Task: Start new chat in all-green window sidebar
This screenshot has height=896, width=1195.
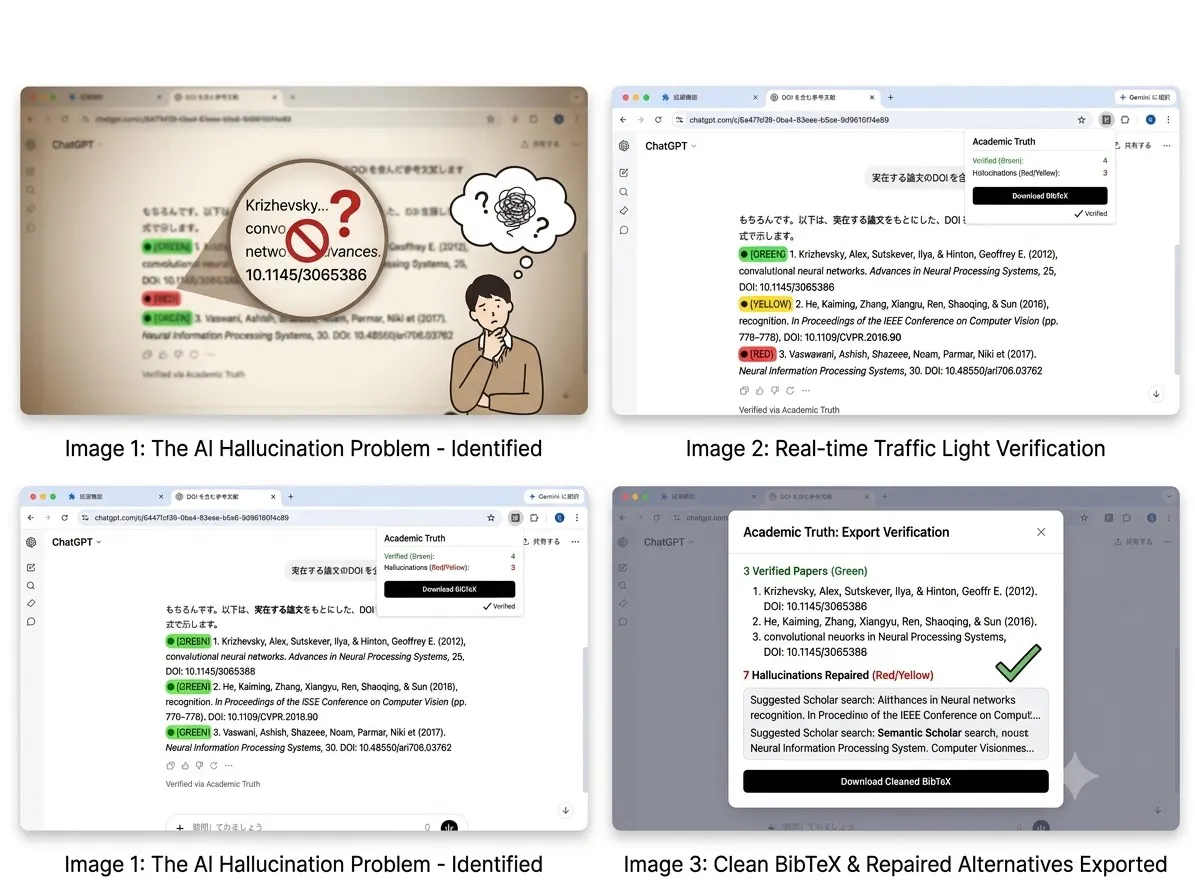Action: 31,568
